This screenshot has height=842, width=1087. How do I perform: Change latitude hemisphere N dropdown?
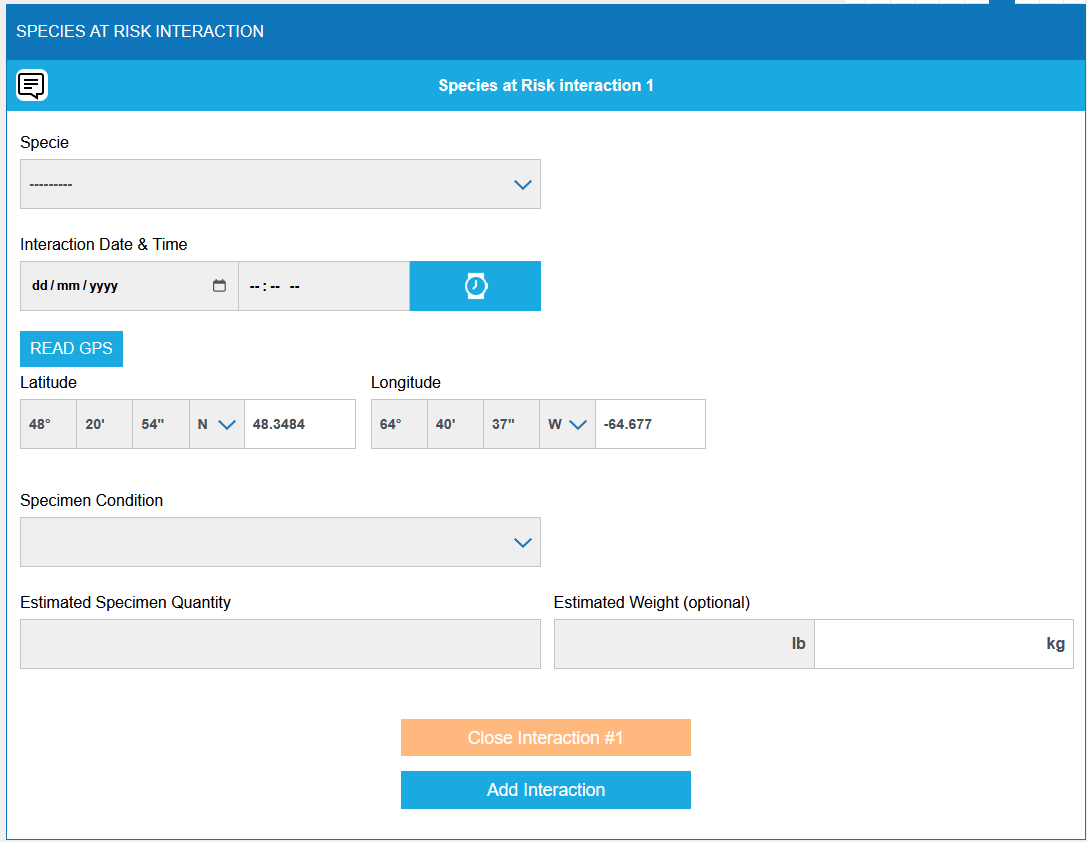click(x=216, y=424)
